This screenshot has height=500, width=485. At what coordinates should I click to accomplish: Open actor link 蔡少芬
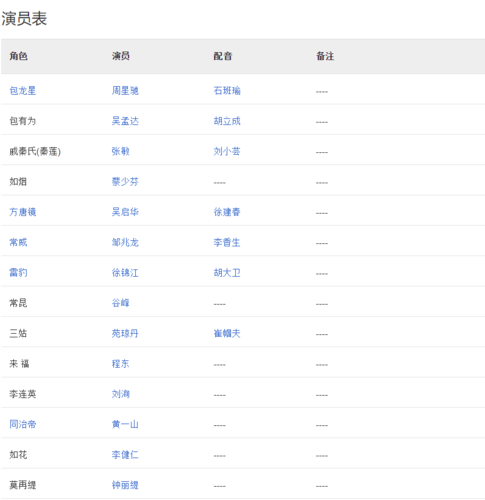pyautogui.click(x=125, y=182)
